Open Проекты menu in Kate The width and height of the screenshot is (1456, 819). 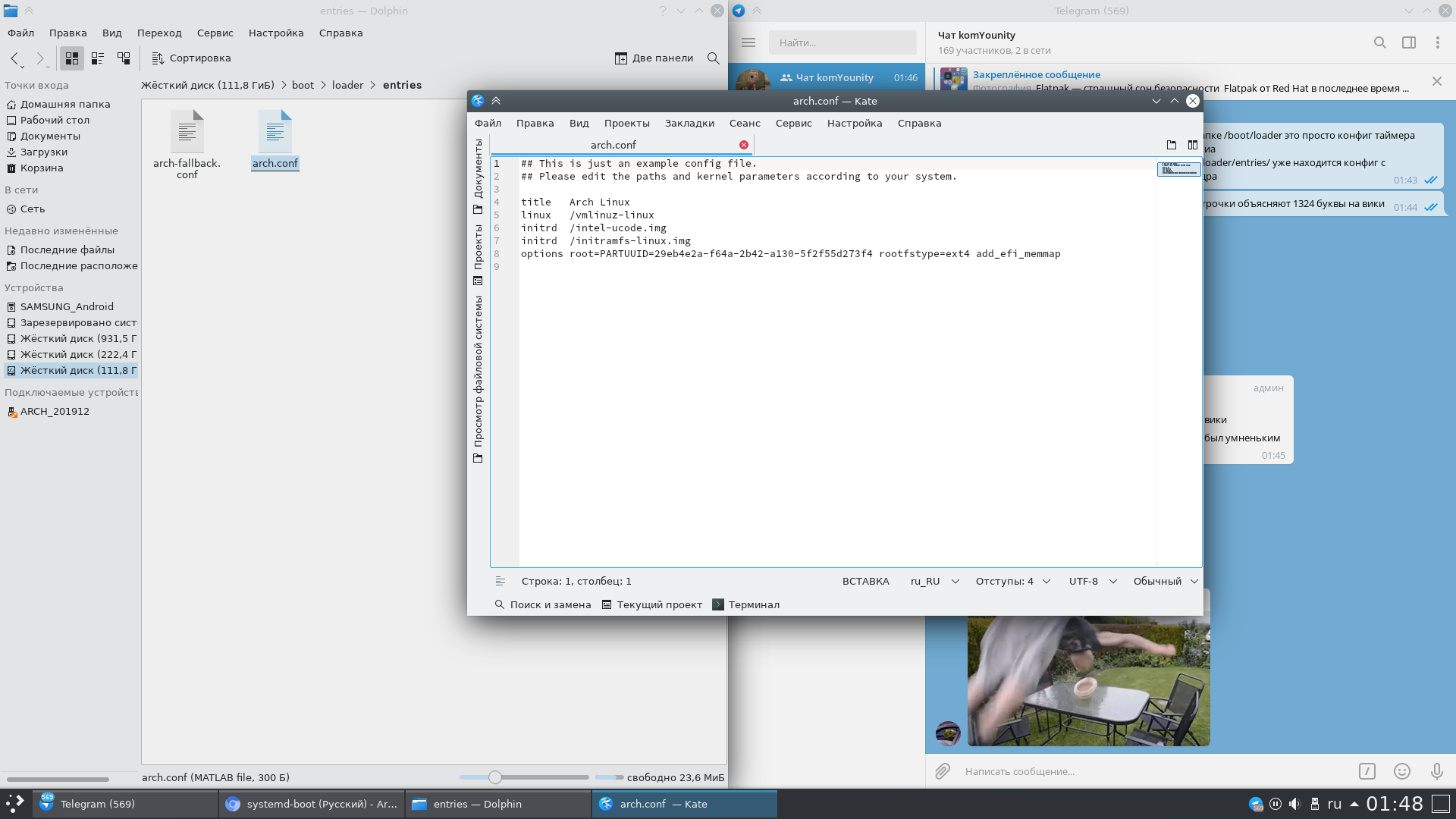(627, 123)
